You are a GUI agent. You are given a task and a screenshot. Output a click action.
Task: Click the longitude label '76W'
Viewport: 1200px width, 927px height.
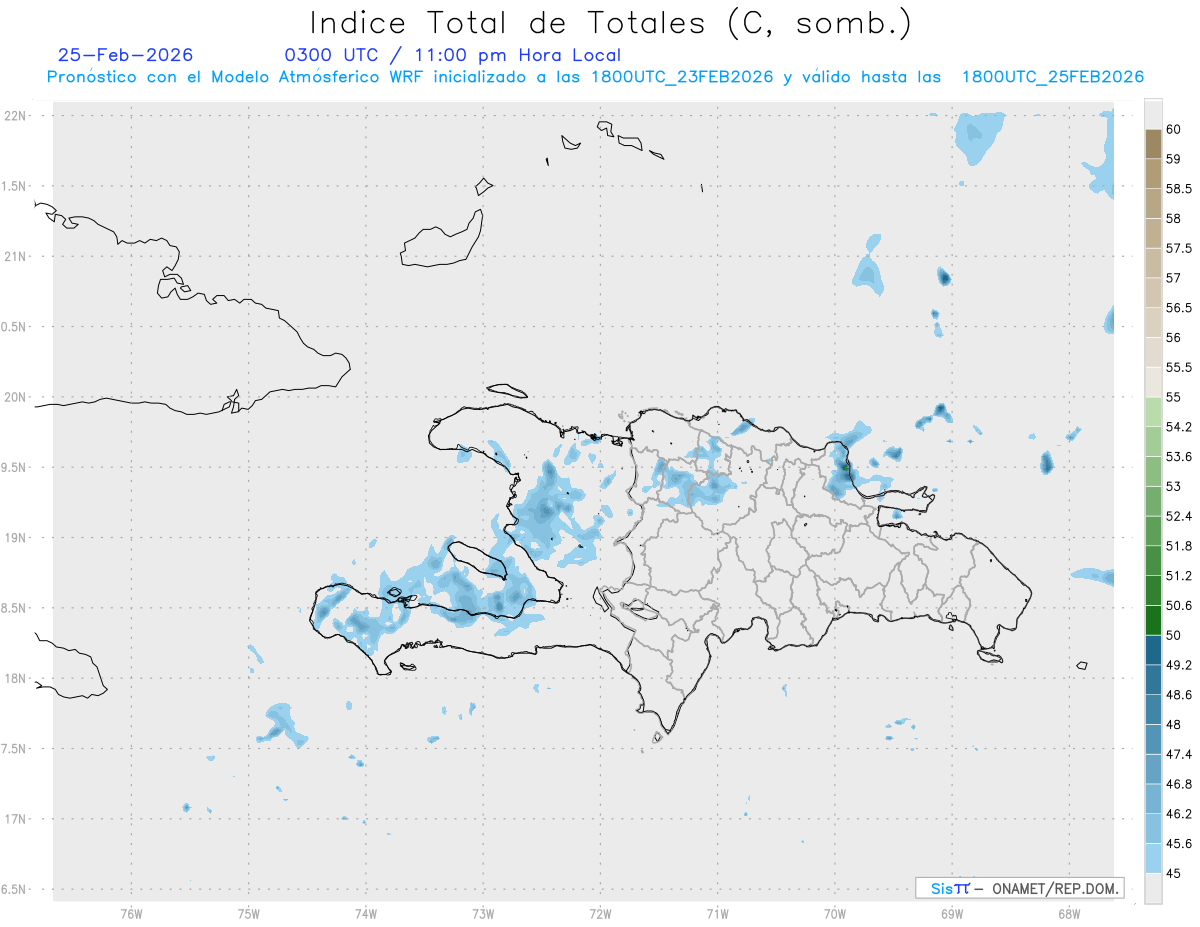tap(131, 913)
